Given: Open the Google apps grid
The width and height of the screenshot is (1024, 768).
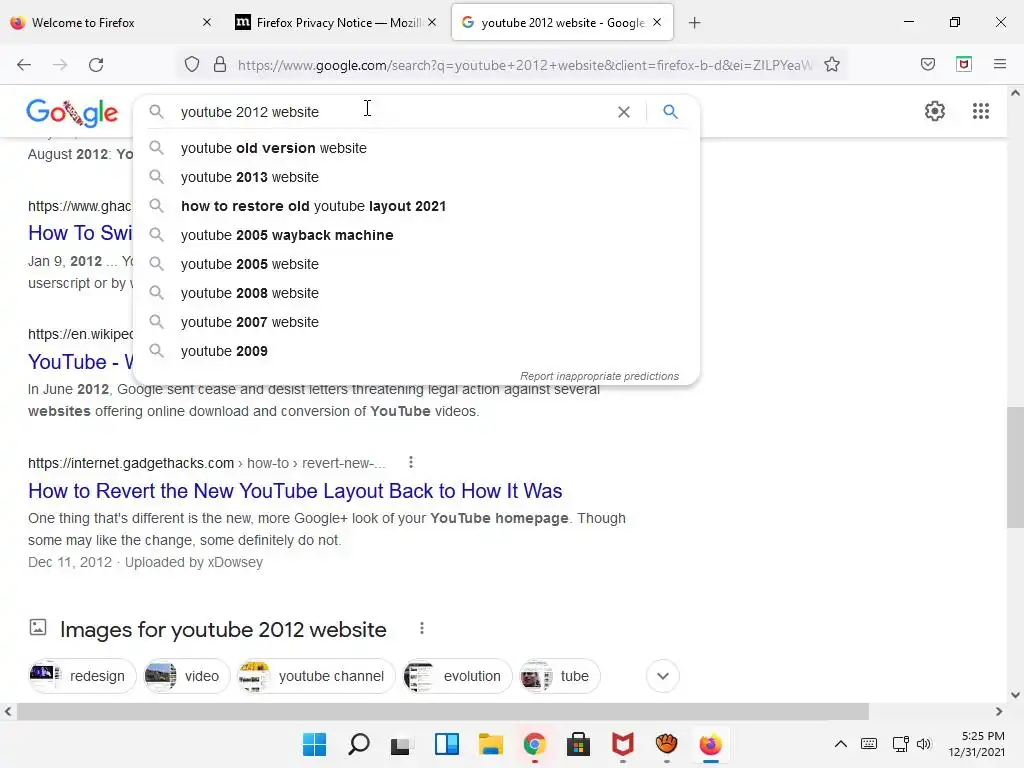Looking at the screenshot, I should coord(981,111).
